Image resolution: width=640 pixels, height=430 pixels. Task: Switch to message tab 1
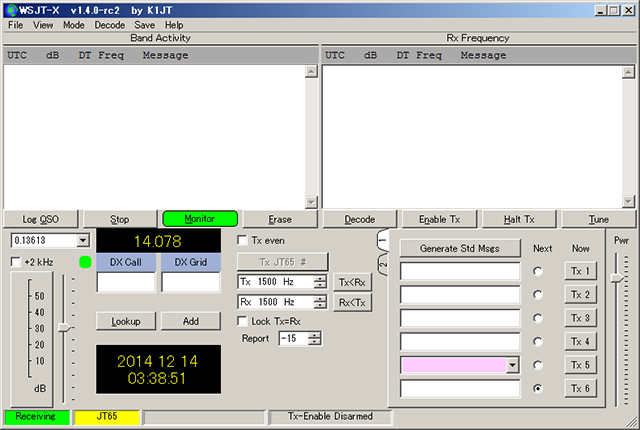pos(382,240)
